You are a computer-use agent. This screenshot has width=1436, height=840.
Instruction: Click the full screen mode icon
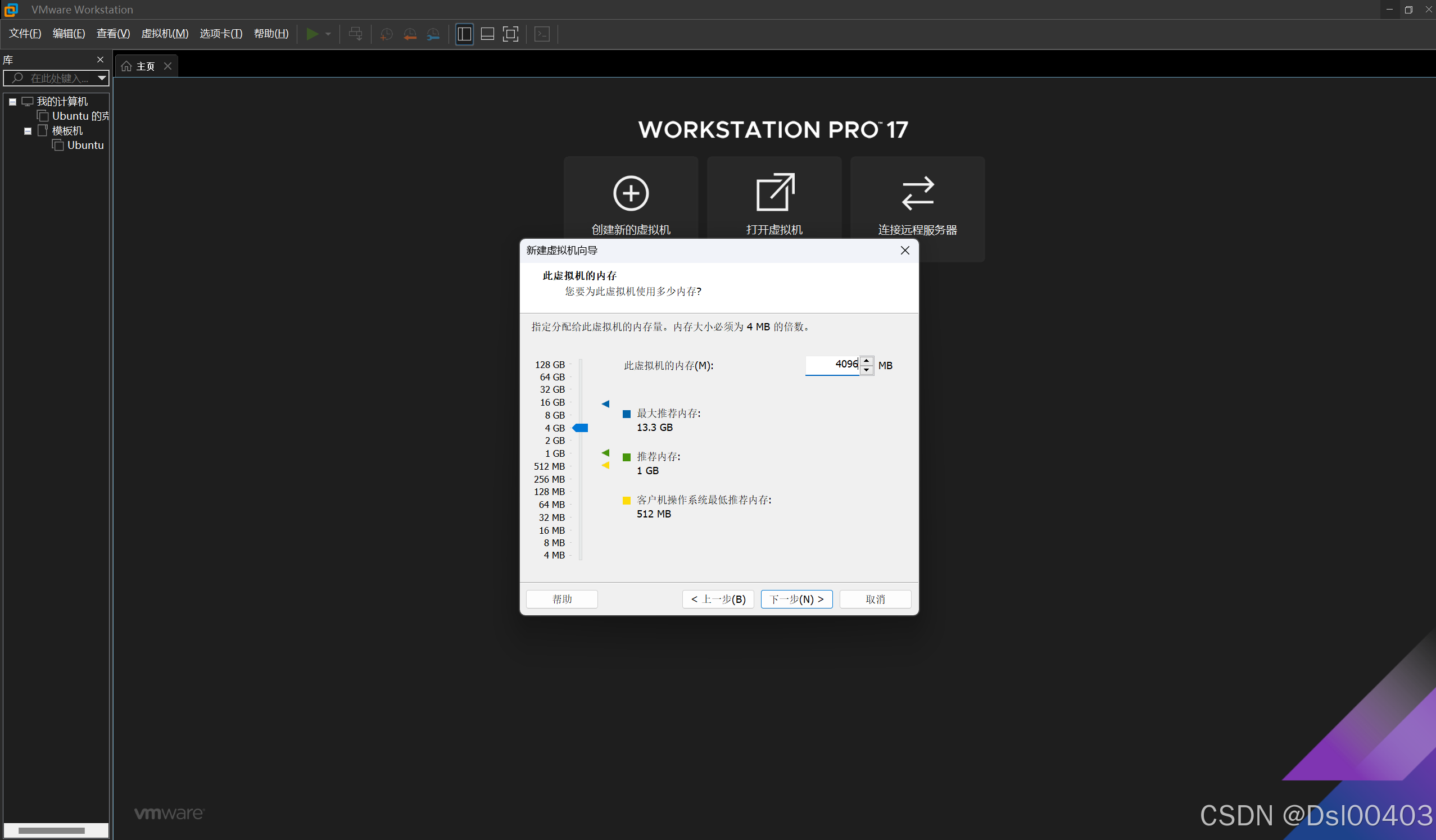510,34
